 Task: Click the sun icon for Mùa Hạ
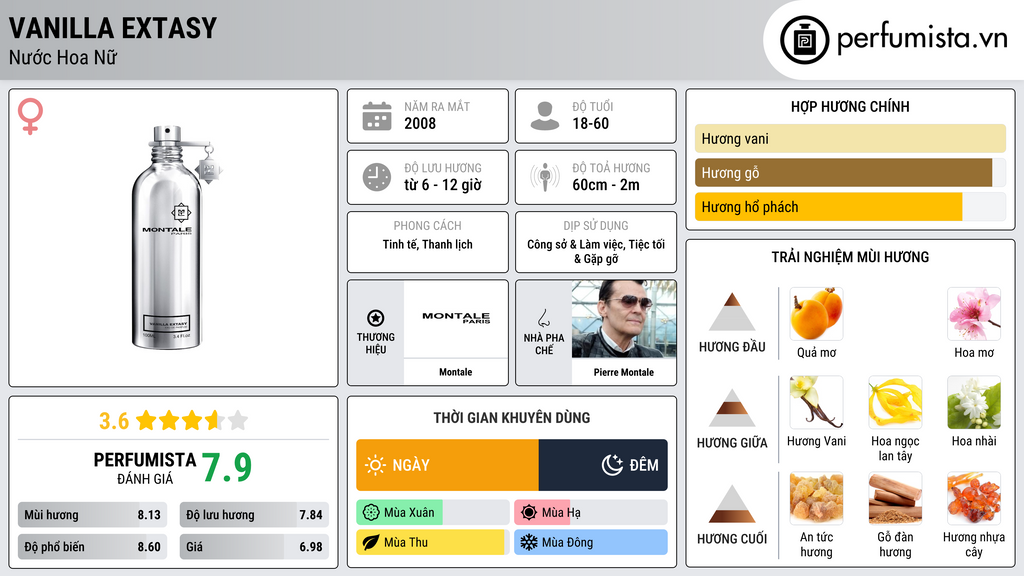pos(529,513)
